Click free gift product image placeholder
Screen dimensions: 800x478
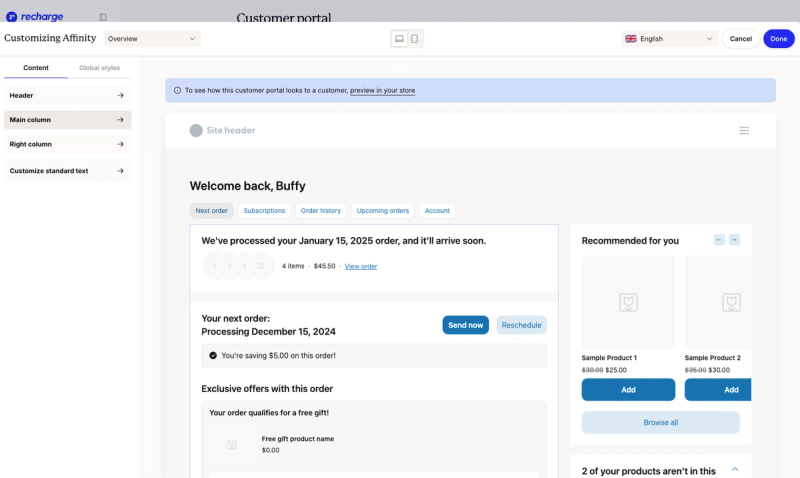tap(232, 444)
